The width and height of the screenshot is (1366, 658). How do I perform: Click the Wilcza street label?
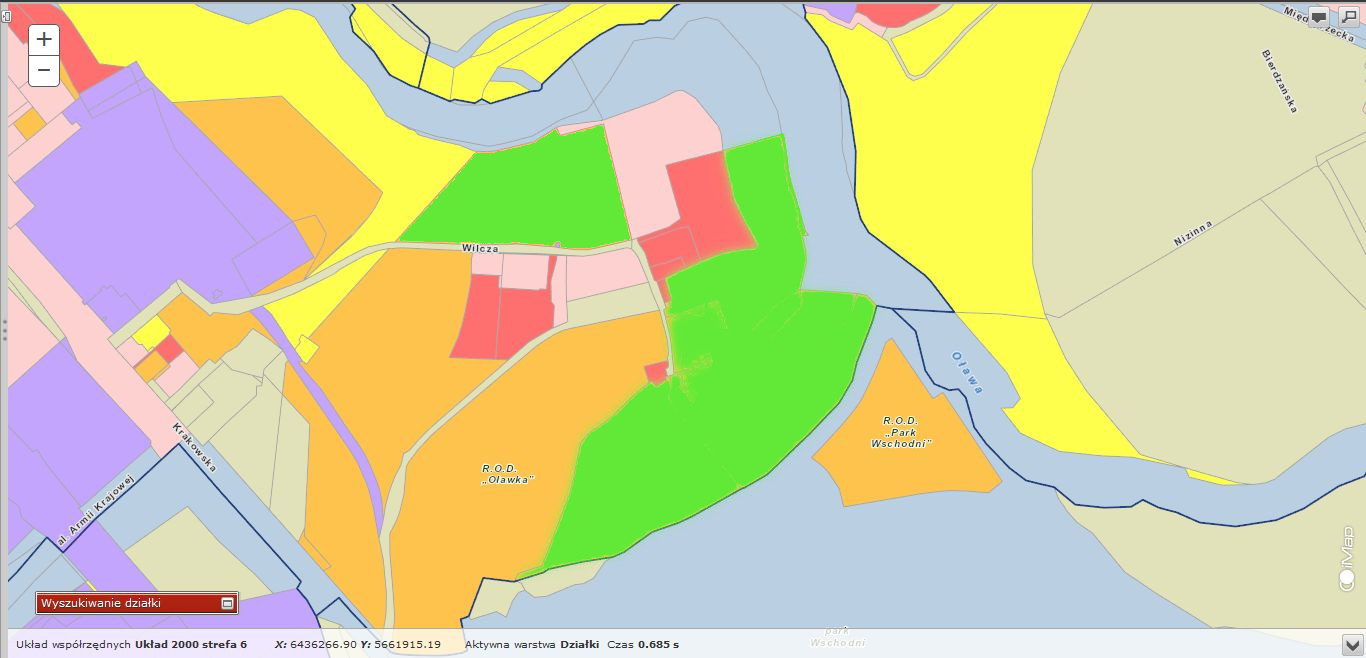(480, 247)
